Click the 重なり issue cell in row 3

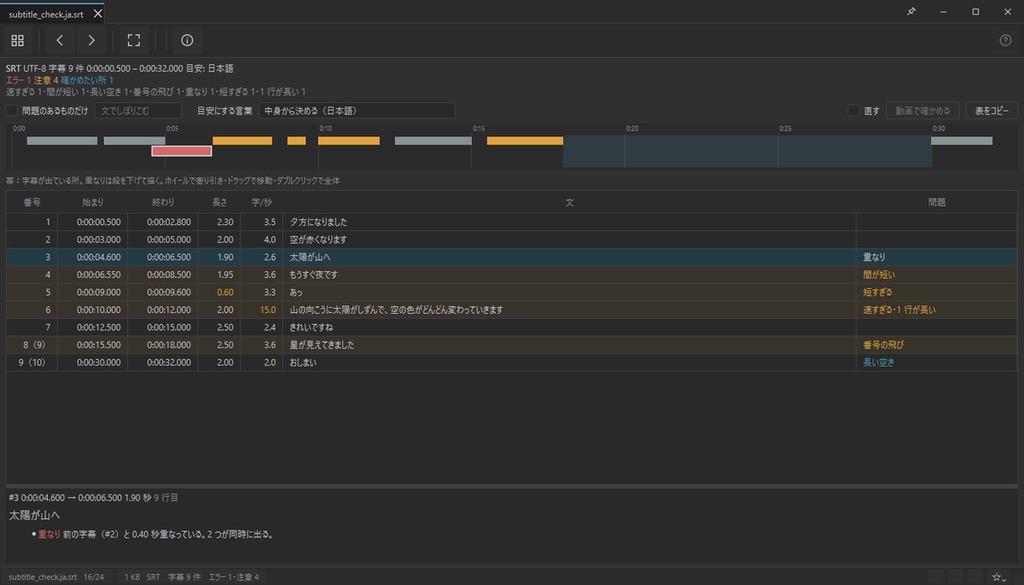click(x=936, y=257)
